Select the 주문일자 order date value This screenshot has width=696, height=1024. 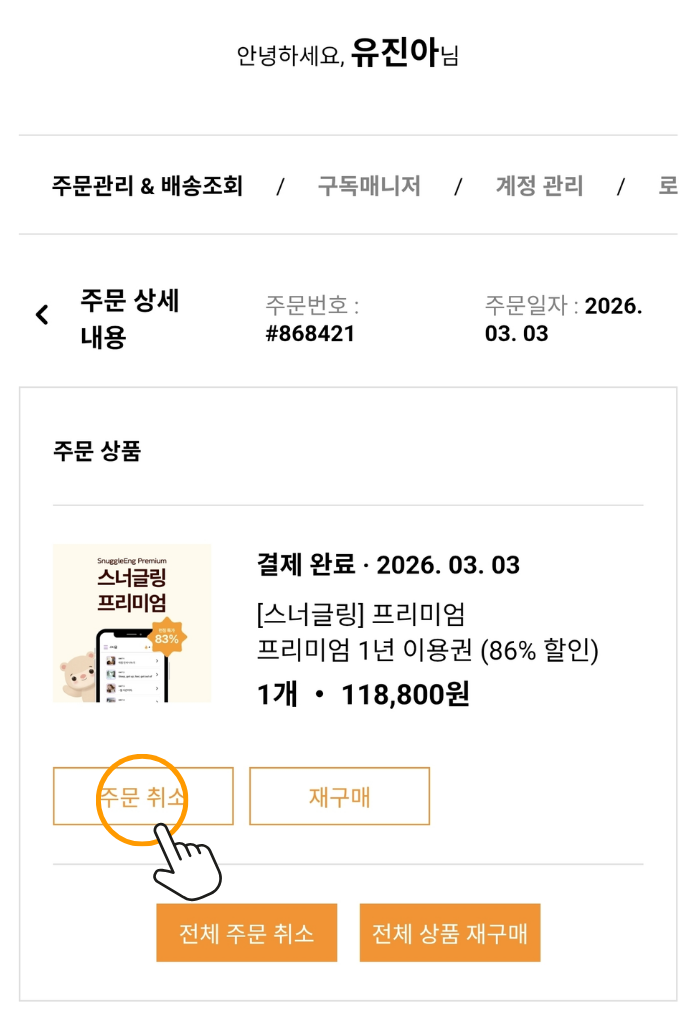pyautogui.click(x=563, y=319)
